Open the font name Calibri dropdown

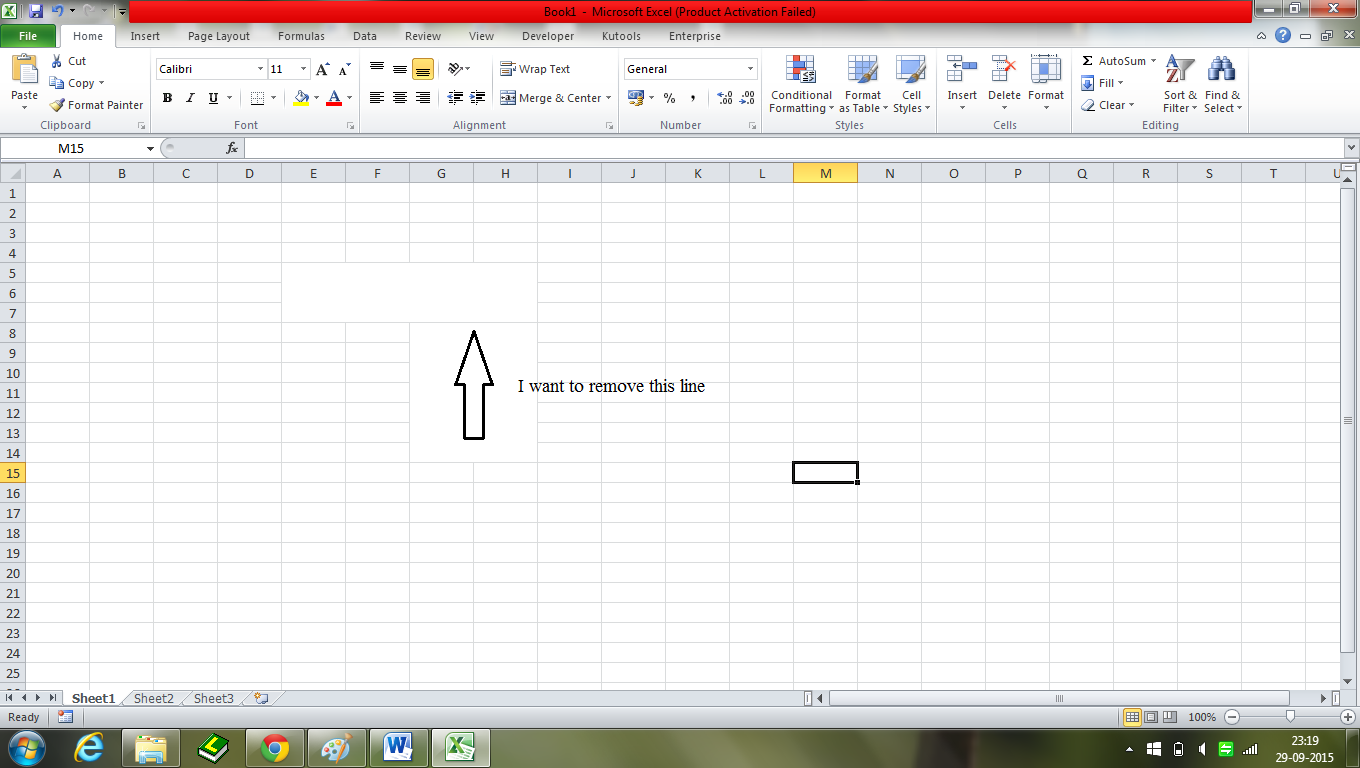point(260,69)
